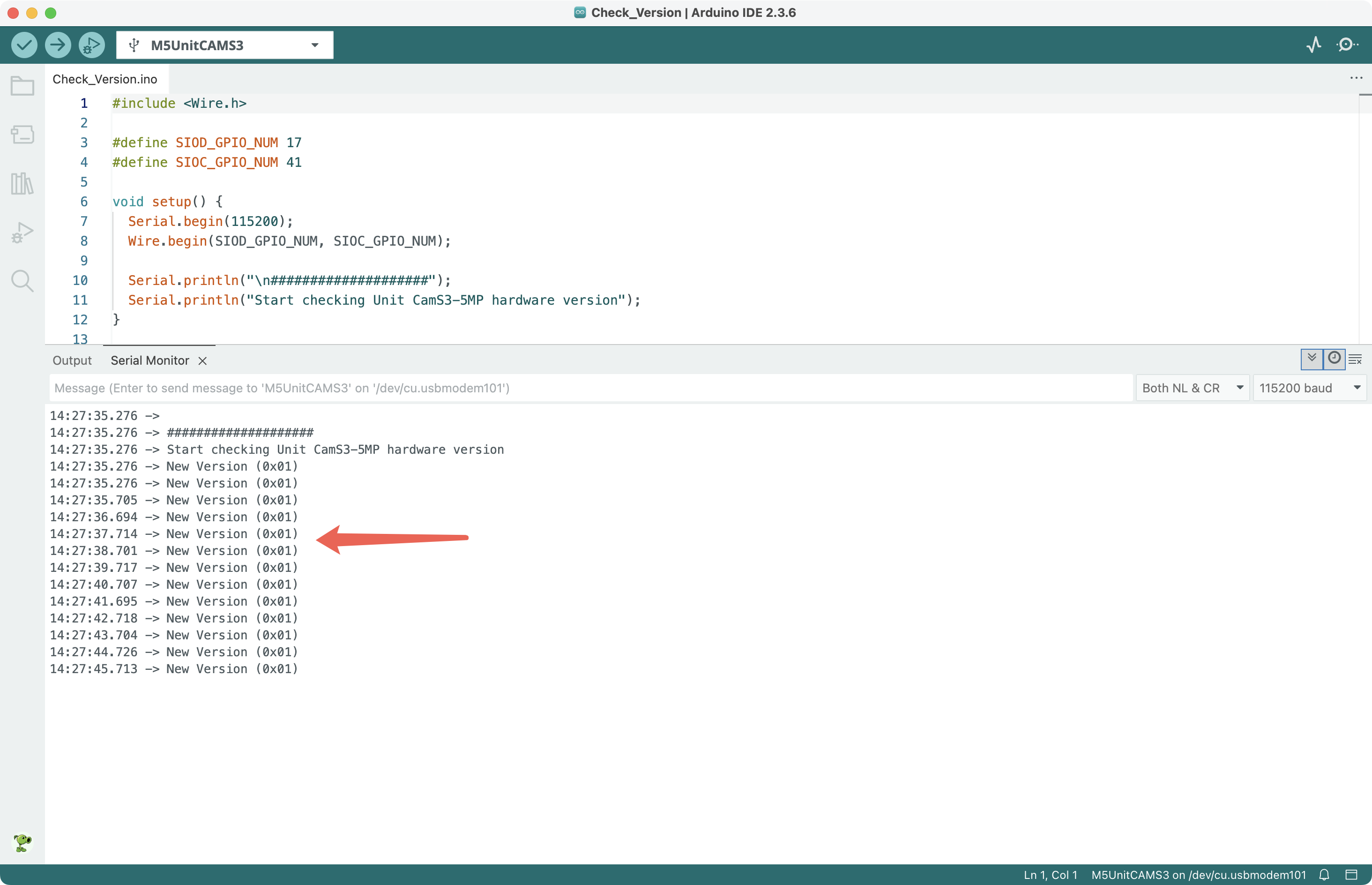
Task: Click the serial output 'Start checking Unit CamS3-5MP' line
Action: pos(277,450)
